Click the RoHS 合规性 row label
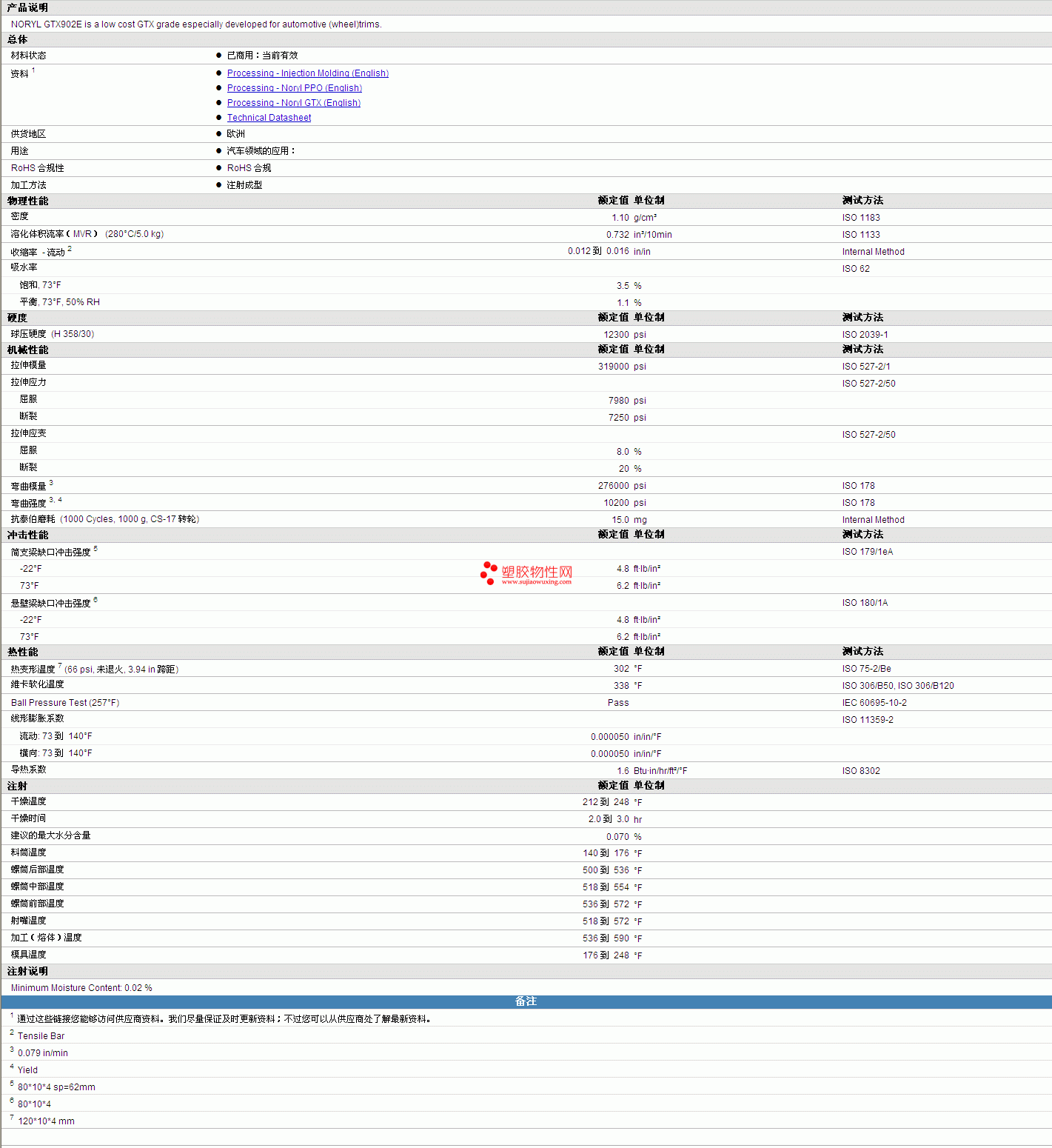1052x1148 pixels. point(38,168)
